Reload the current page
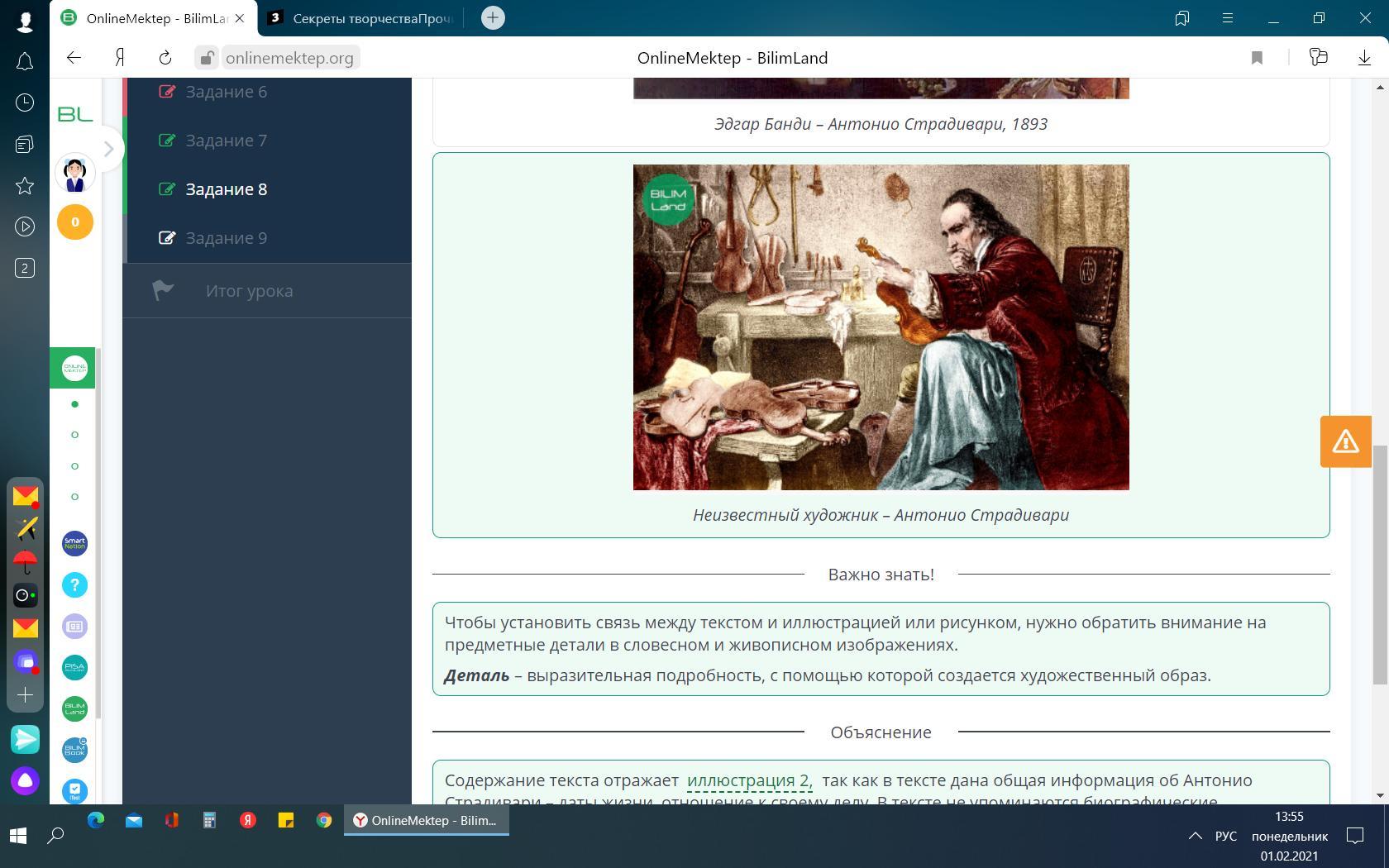Viewport: 1389px width, 868px height. [x=165, y=58]
